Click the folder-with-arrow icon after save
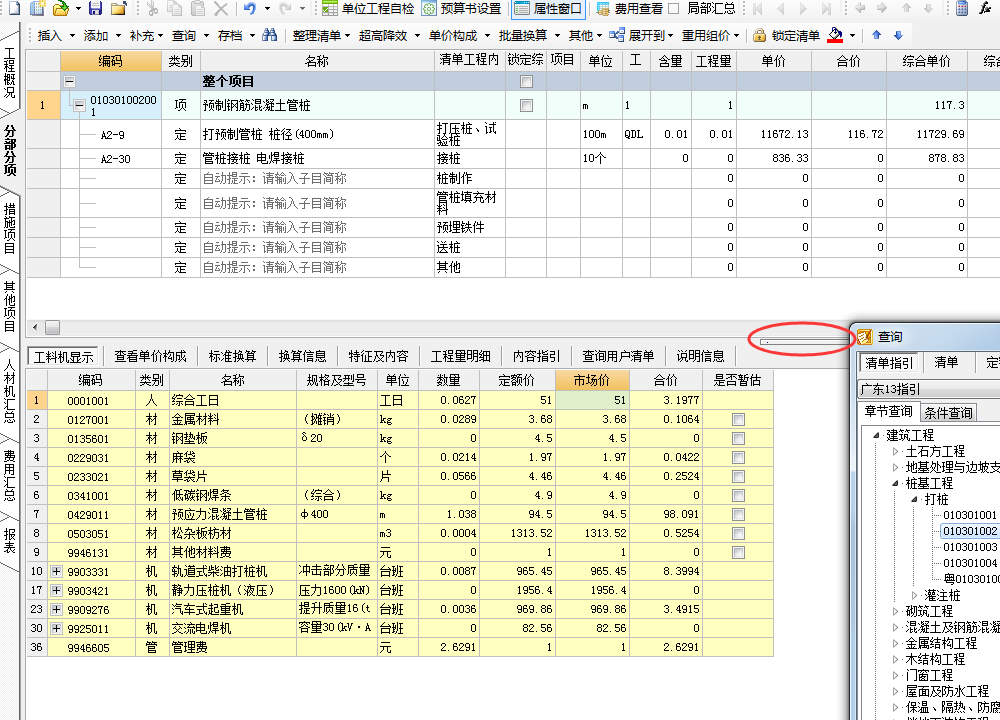The height and width of the screenshot is (720, 1000). tap(119, 8)
